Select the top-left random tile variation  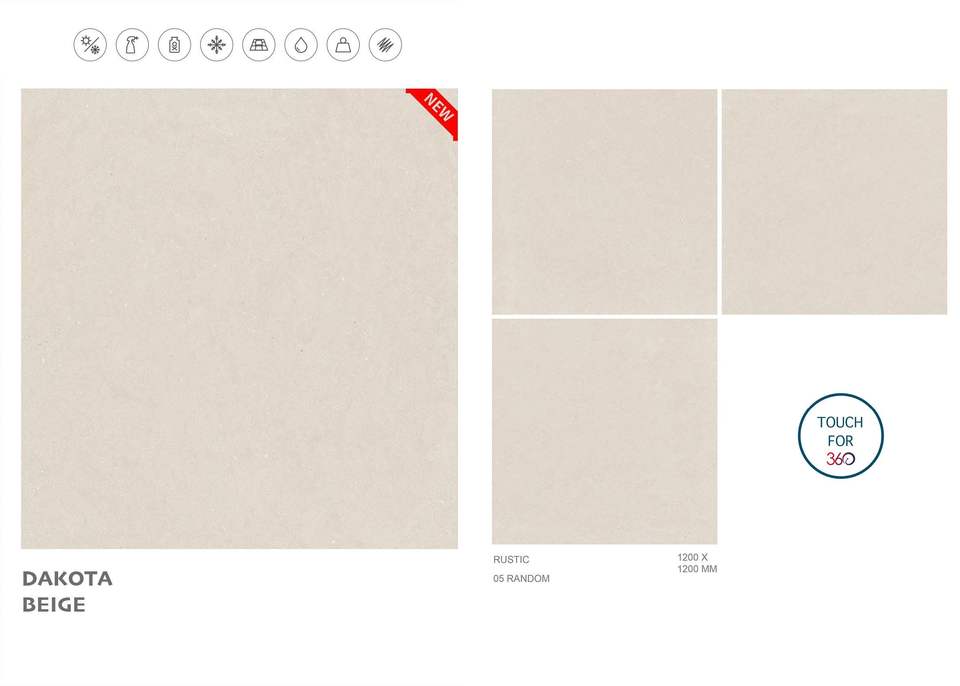604,202
